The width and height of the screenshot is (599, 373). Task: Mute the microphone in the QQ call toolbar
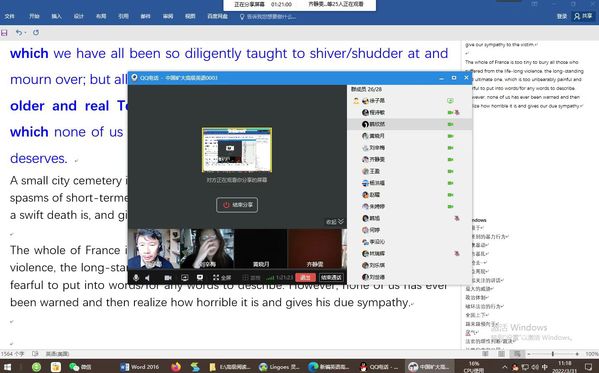pyautogui.click(x=136, y=278)
